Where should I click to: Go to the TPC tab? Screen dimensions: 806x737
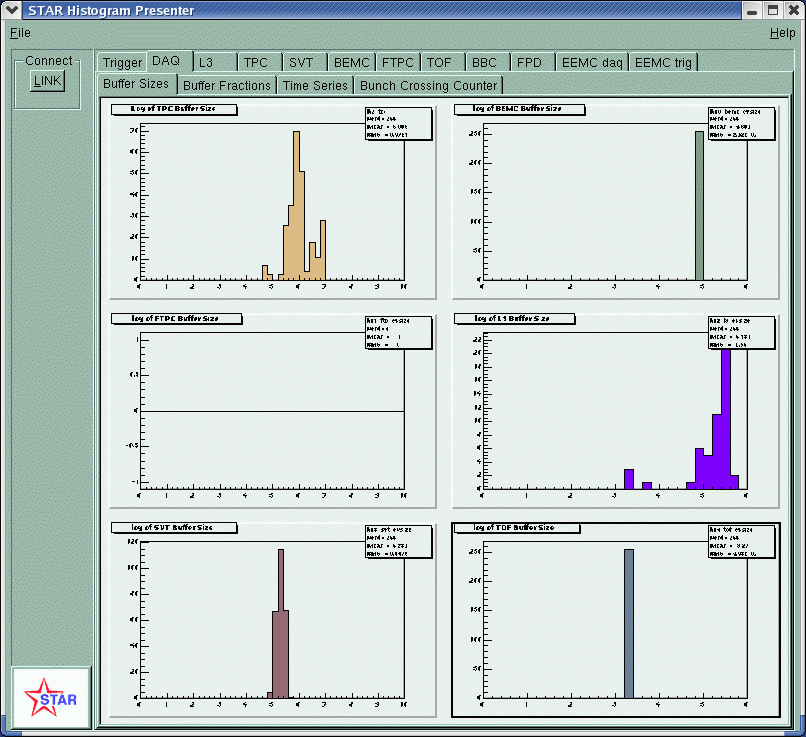point(260,62)
